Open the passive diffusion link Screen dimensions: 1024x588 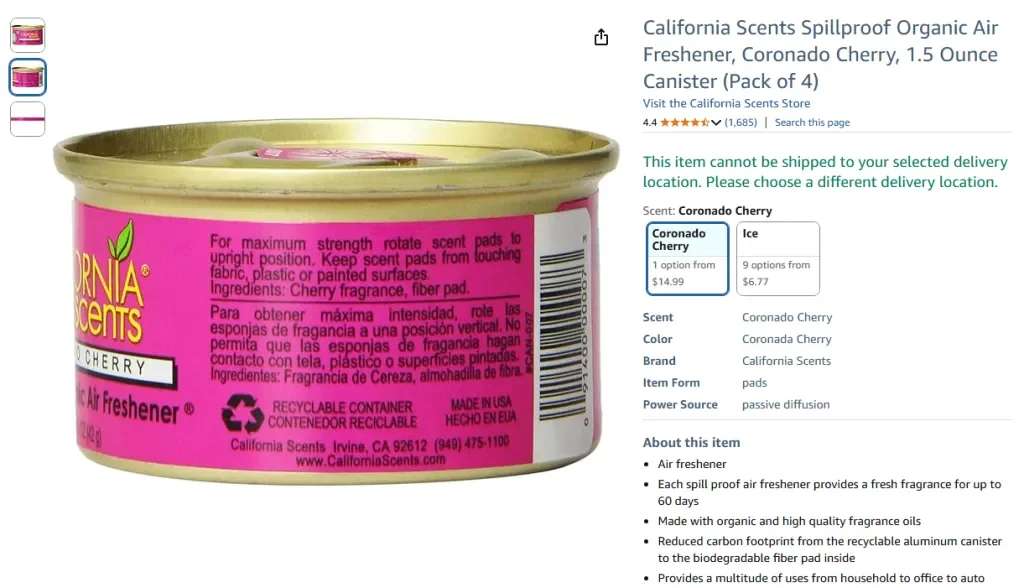785,404
